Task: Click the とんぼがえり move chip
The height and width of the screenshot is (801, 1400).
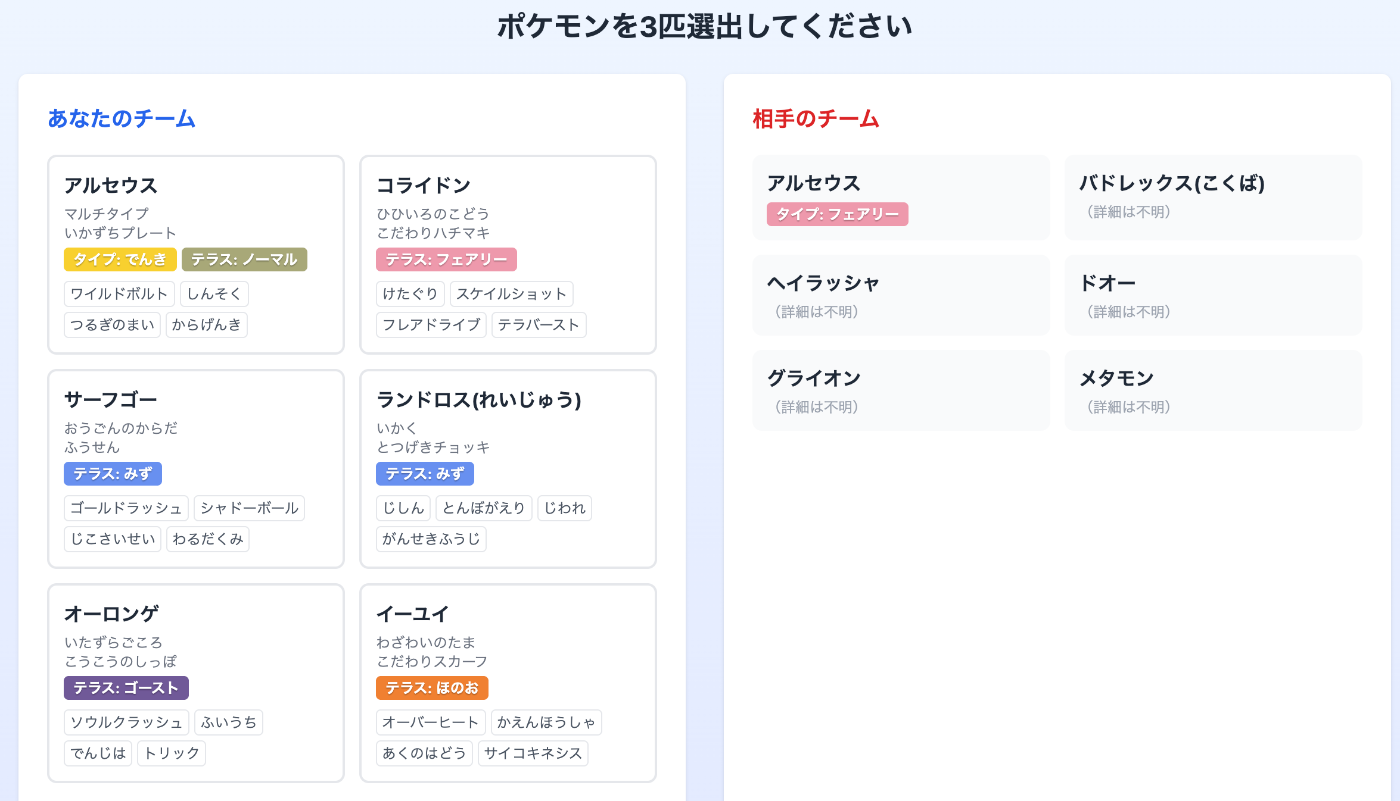Action: 484,508
